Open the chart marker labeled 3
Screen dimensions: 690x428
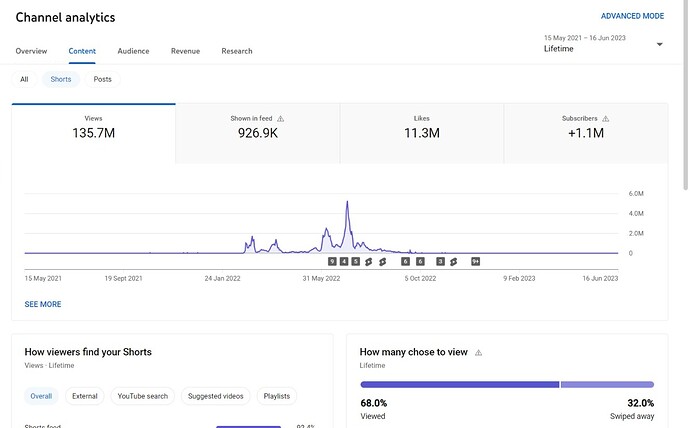440,262
